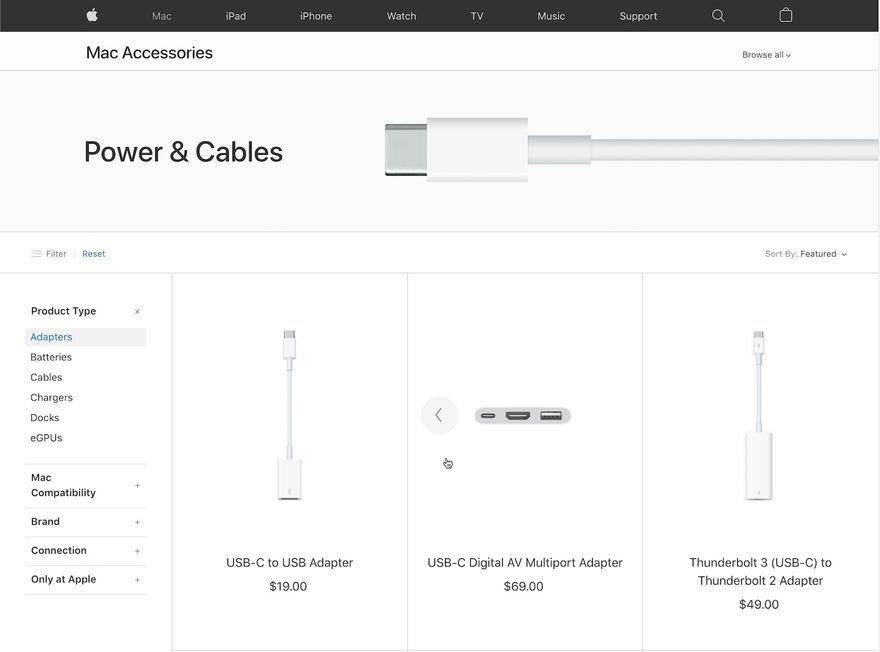Click the $49.00 price text
This screenshot has height=652, width=880.
tap(759, 605)
